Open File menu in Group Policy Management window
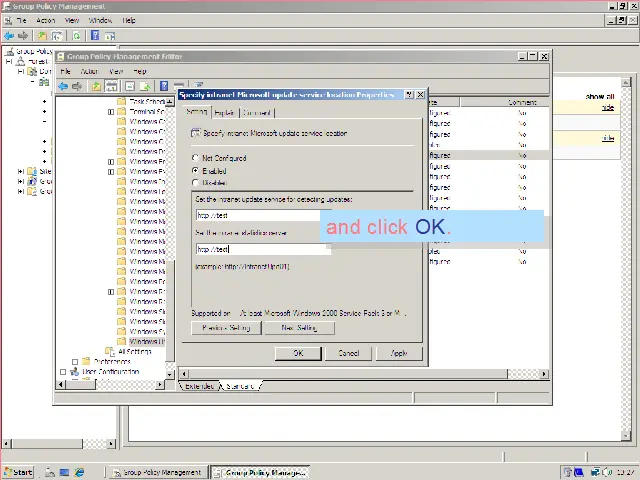The image size is (640, 480). click(22, 20)
